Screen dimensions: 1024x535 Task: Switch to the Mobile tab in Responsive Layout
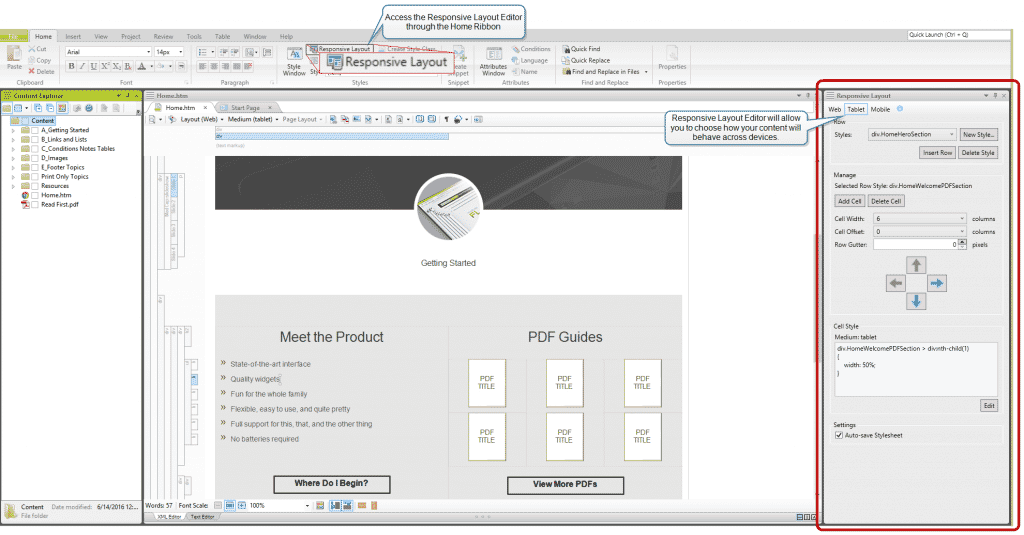click(x=880, y=109)
